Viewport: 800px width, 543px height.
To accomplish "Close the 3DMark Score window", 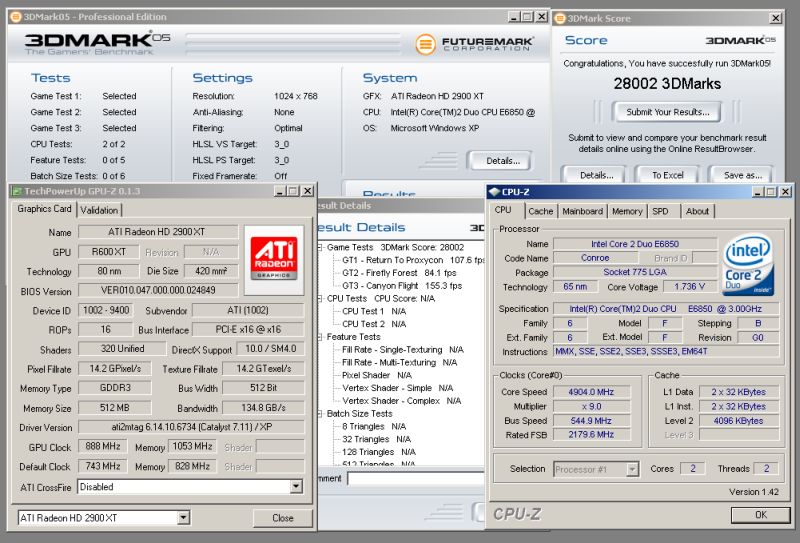I will [x=776, y=18].
